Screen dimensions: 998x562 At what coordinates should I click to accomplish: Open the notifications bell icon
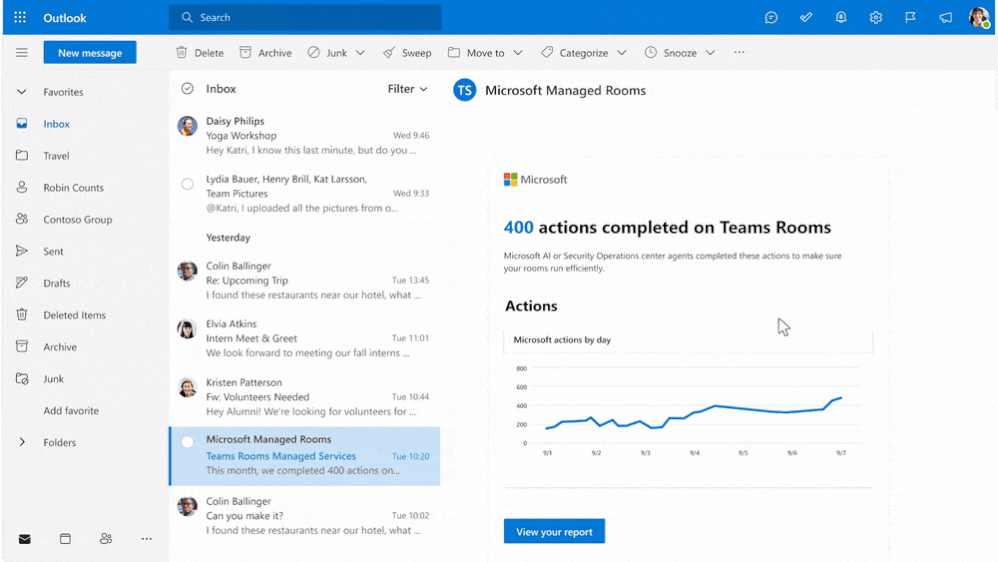click(x=841, y=17)
